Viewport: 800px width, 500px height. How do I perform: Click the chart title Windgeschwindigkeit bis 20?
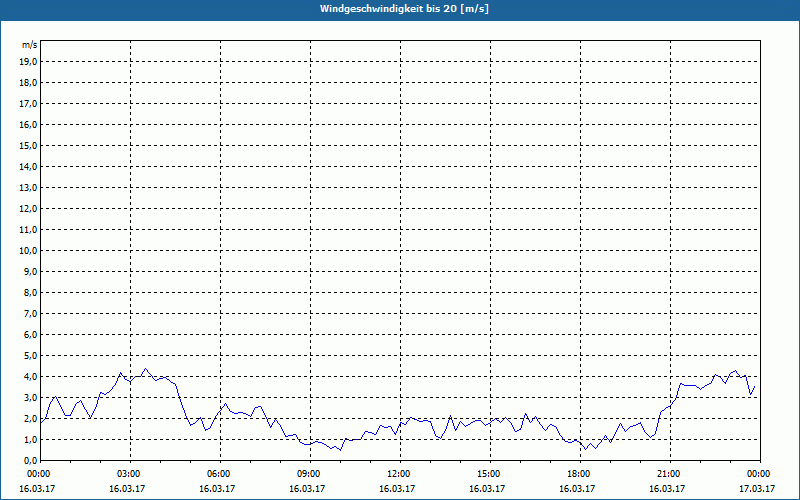tap(404, 9)
